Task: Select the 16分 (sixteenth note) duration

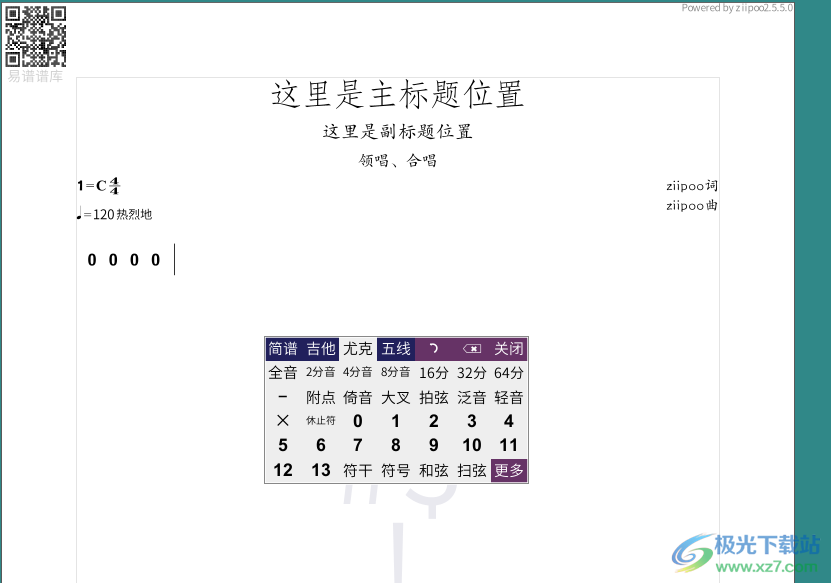Action: 432,372
